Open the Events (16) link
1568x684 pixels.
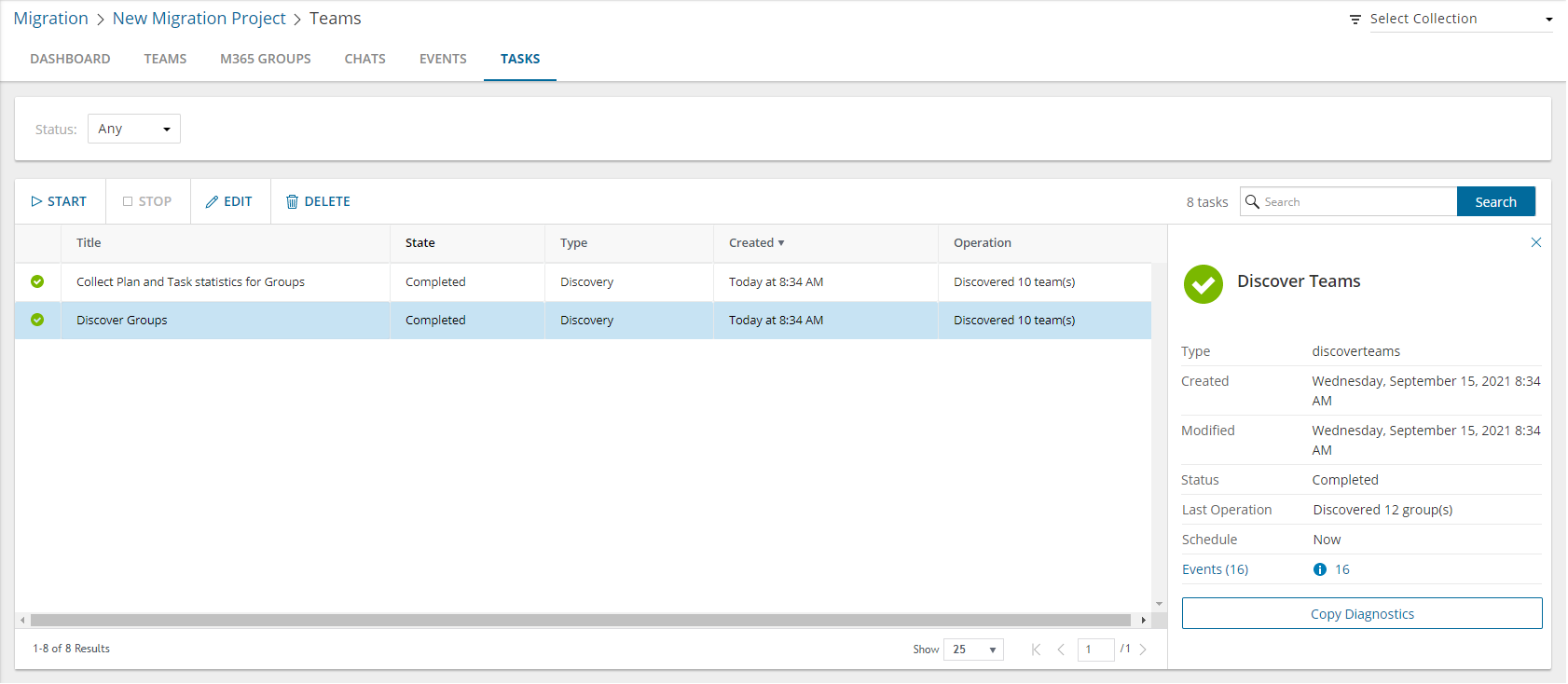point(1215,569)
